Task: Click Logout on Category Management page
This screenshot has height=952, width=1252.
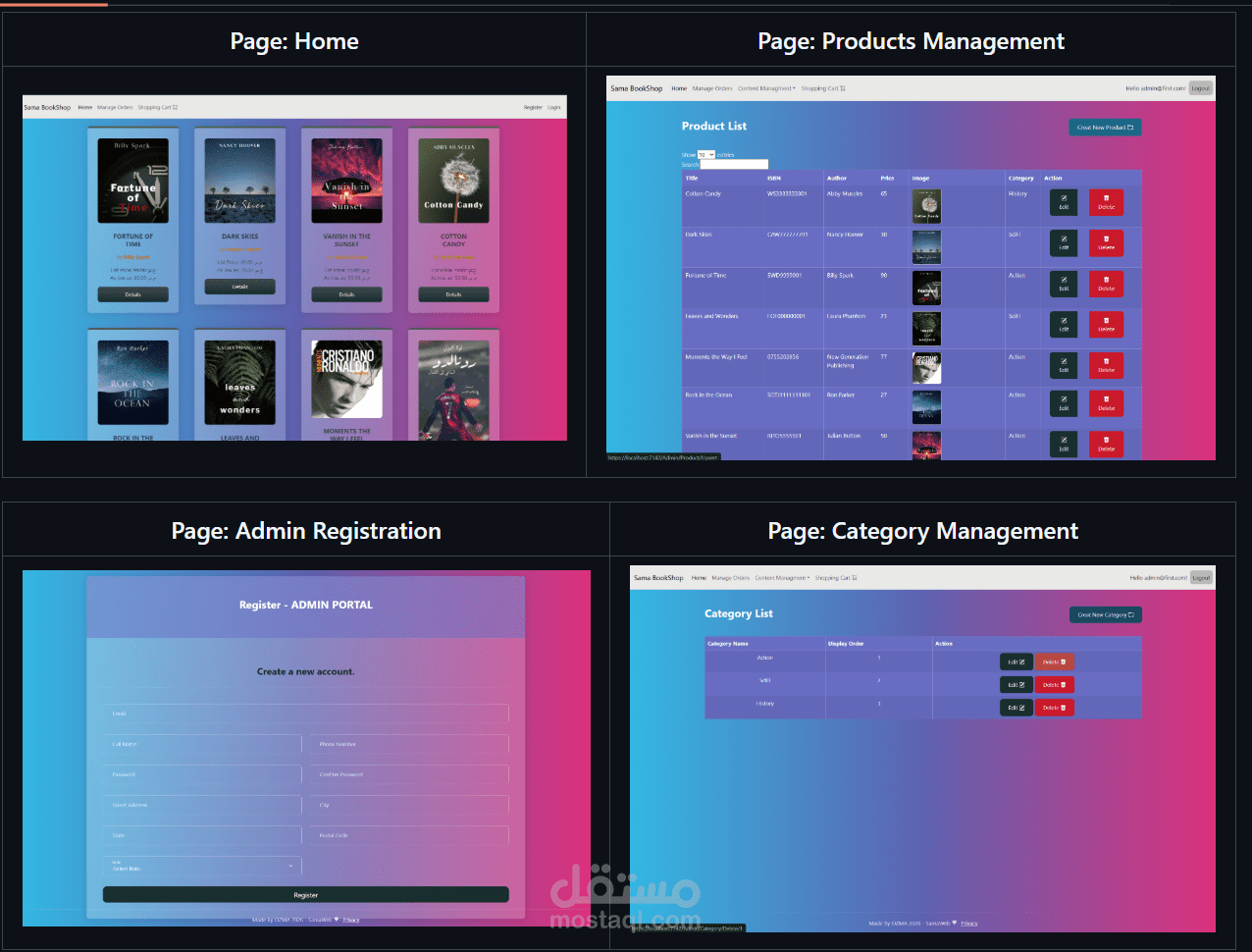Action: (1202, 577)
